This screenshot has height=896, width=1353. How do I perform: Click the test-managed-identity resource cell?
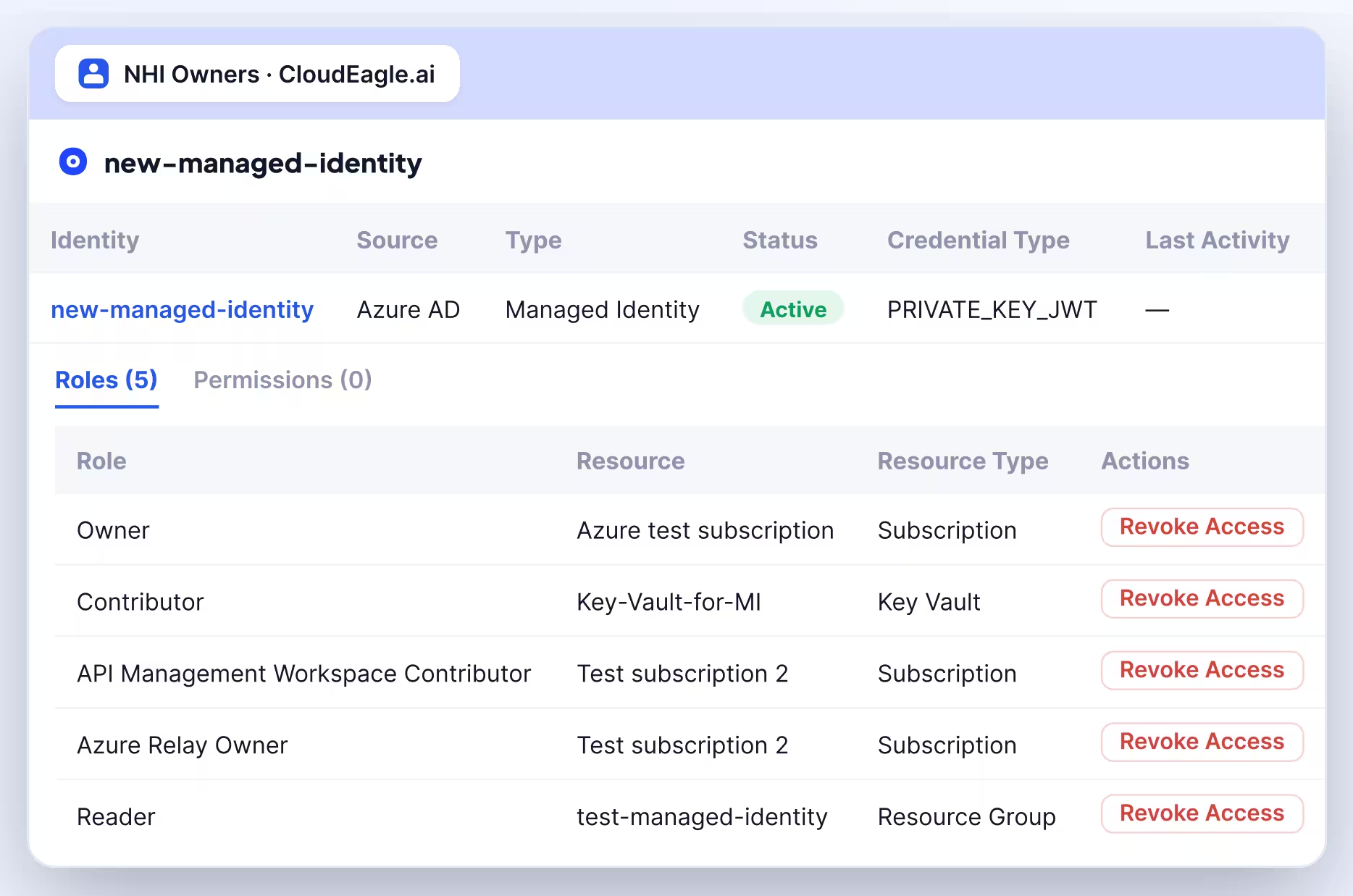pyautogui.click(x=702, y=817)
